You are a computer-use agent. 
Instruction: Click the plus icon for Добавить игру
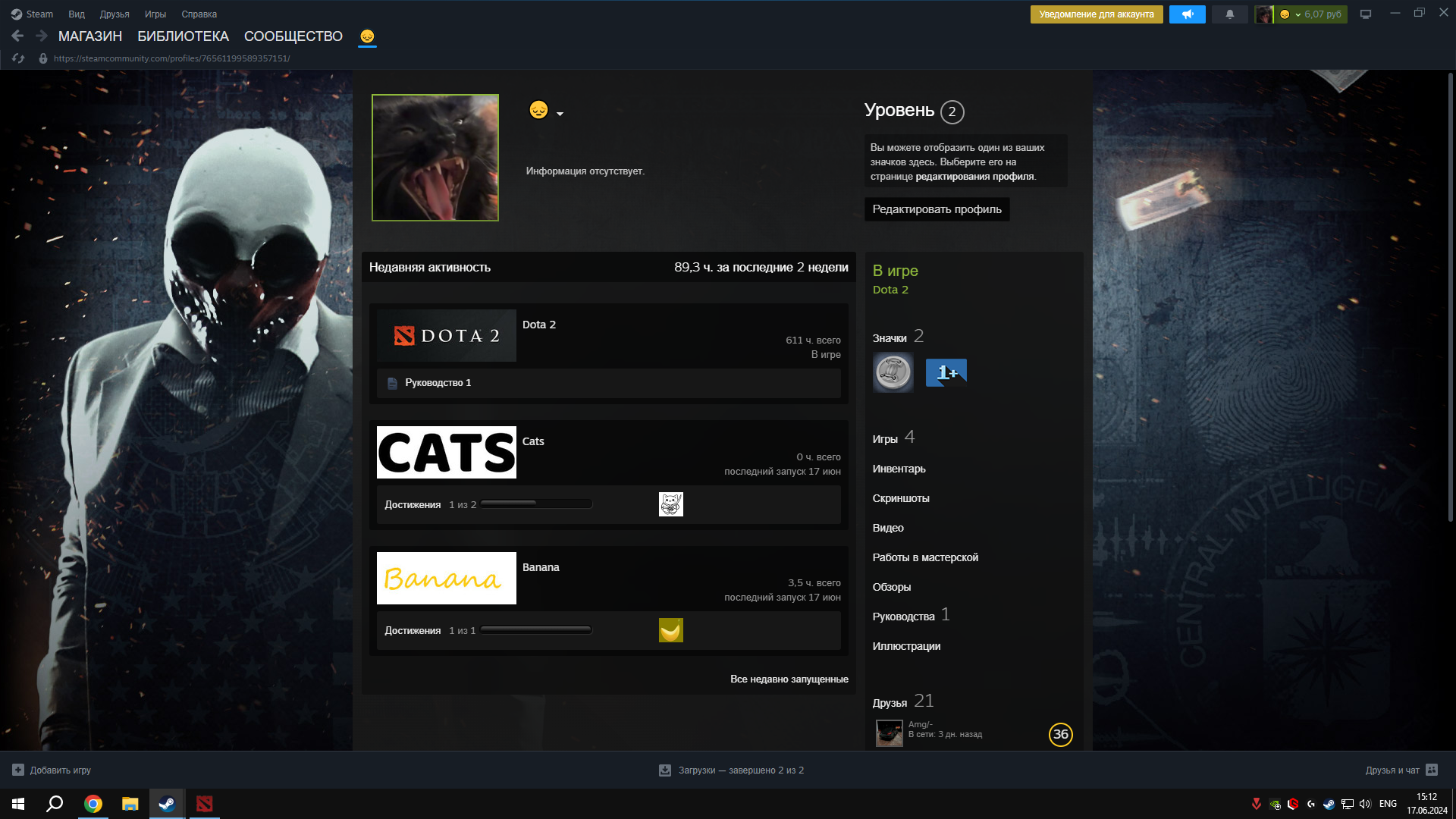[18, 770]
